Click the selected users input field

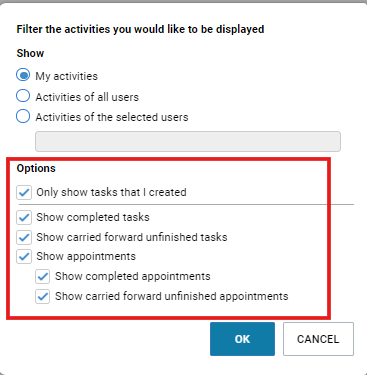click(x=188, y=141)
